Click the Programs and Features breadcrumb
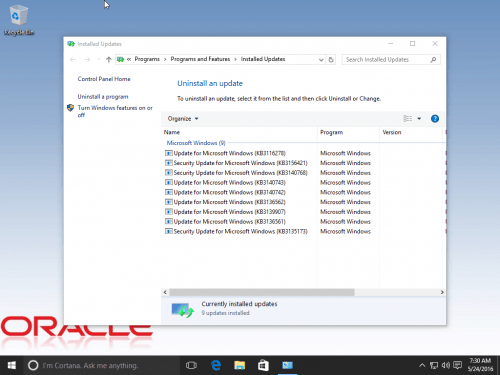Viewport: 500px width, 375px height. pos(200,59)
